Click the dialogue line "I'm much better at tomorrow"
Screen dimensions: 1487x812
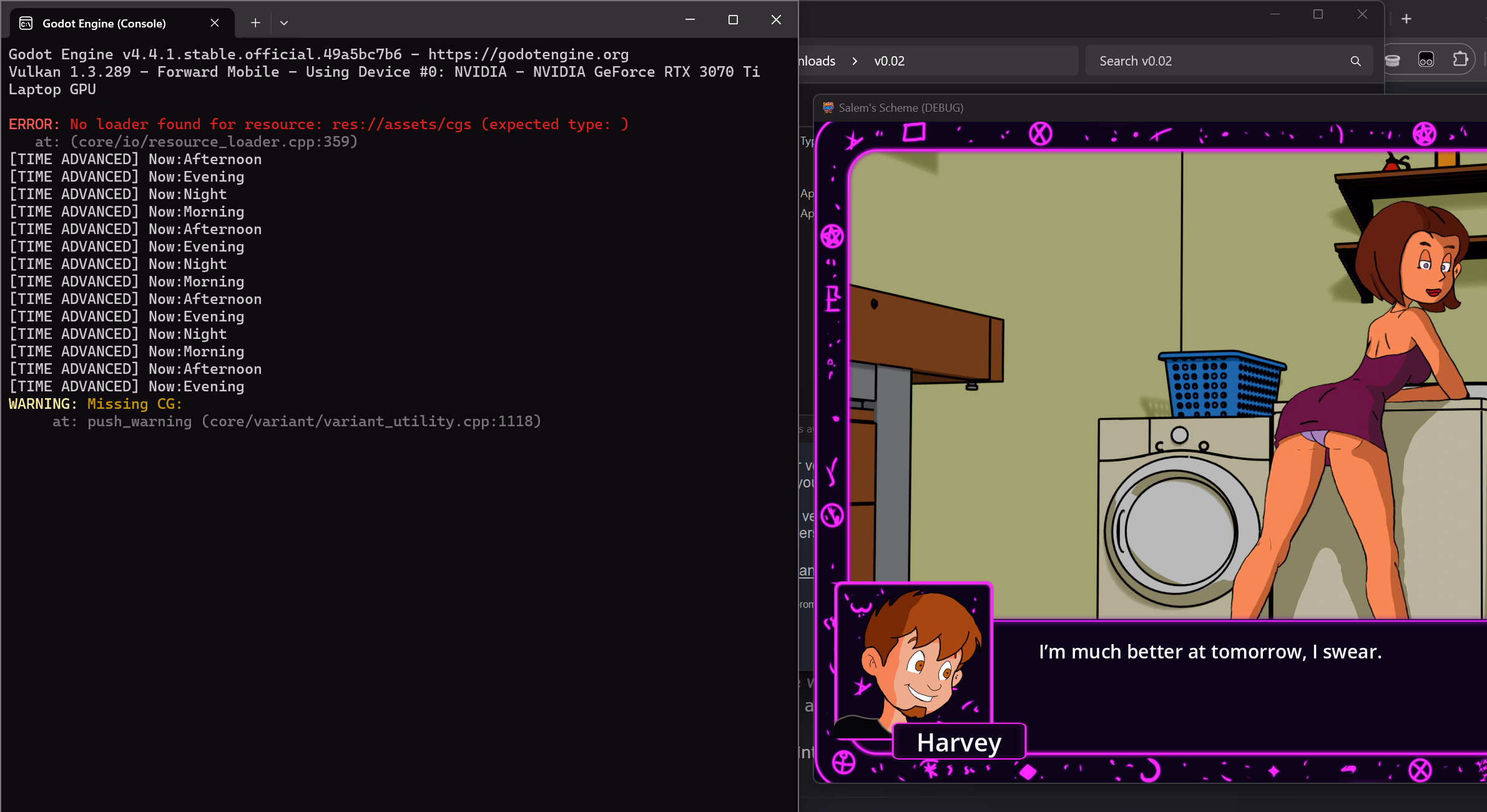[x=1210, y=652]
